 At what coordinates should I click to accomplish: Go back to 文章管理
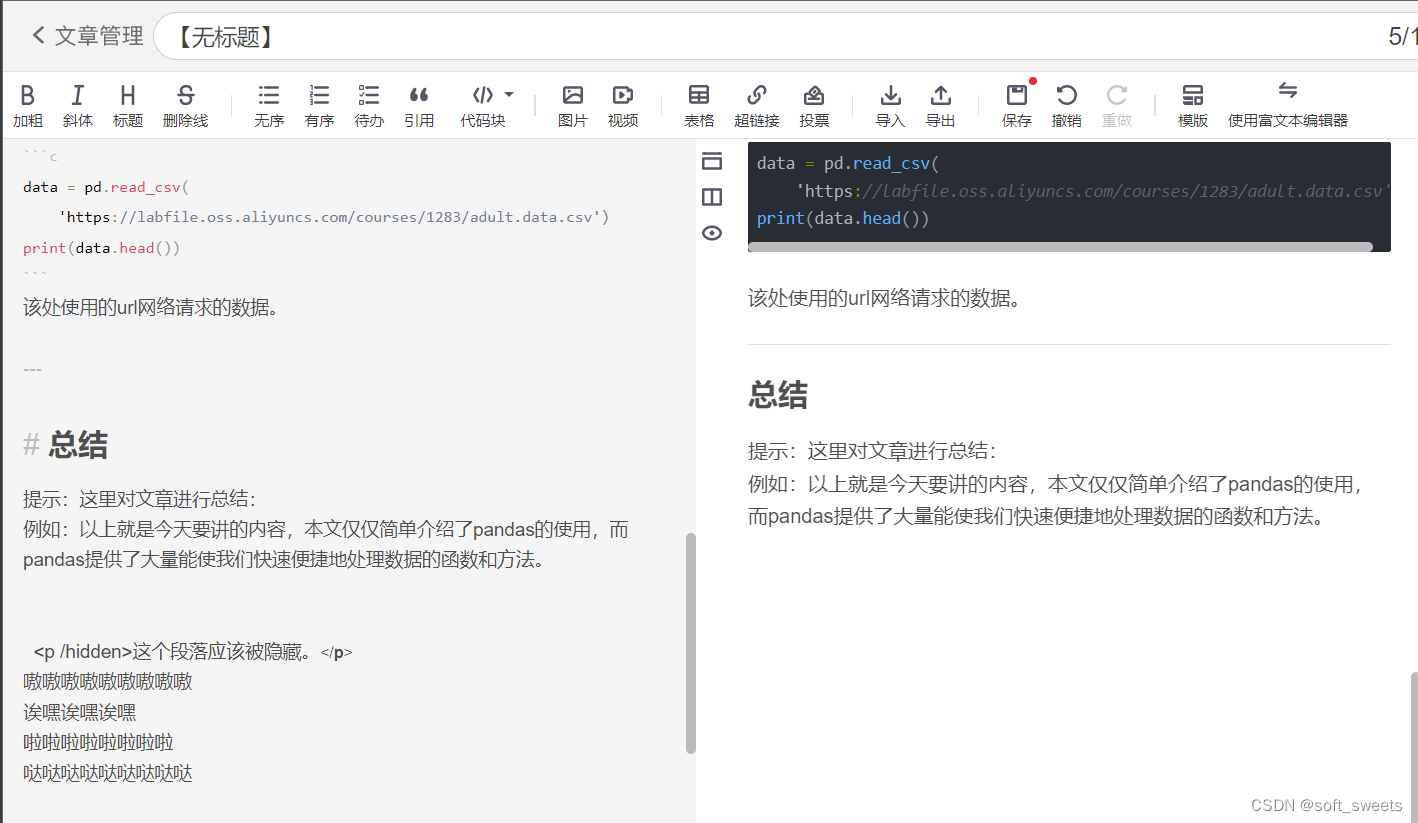[x=88, y=36]
